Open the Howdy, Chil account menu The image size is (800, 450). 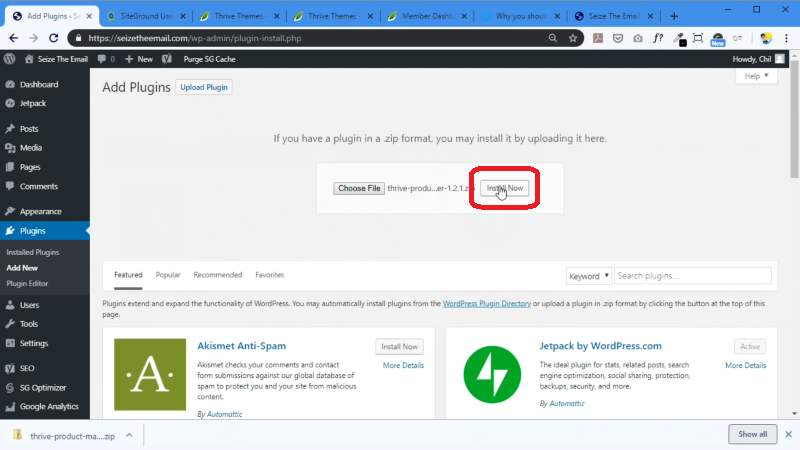(x=758, y=59)
